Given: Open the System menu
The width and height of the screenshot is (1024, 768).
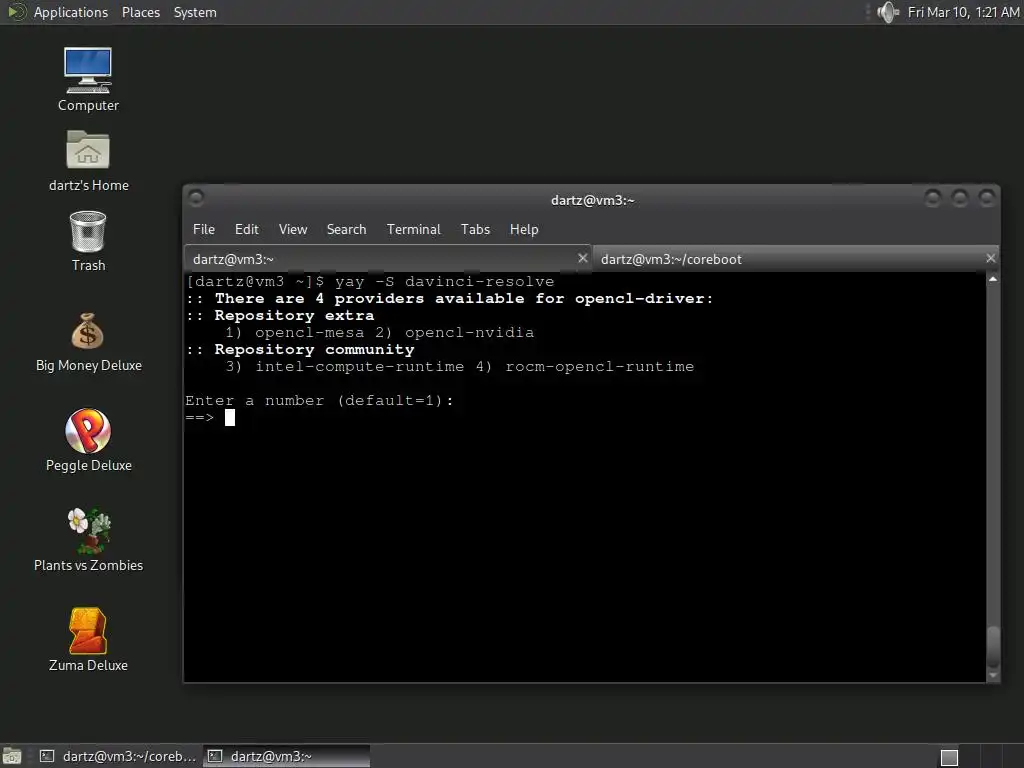Looking at the screenshot, I should point(195,12).
